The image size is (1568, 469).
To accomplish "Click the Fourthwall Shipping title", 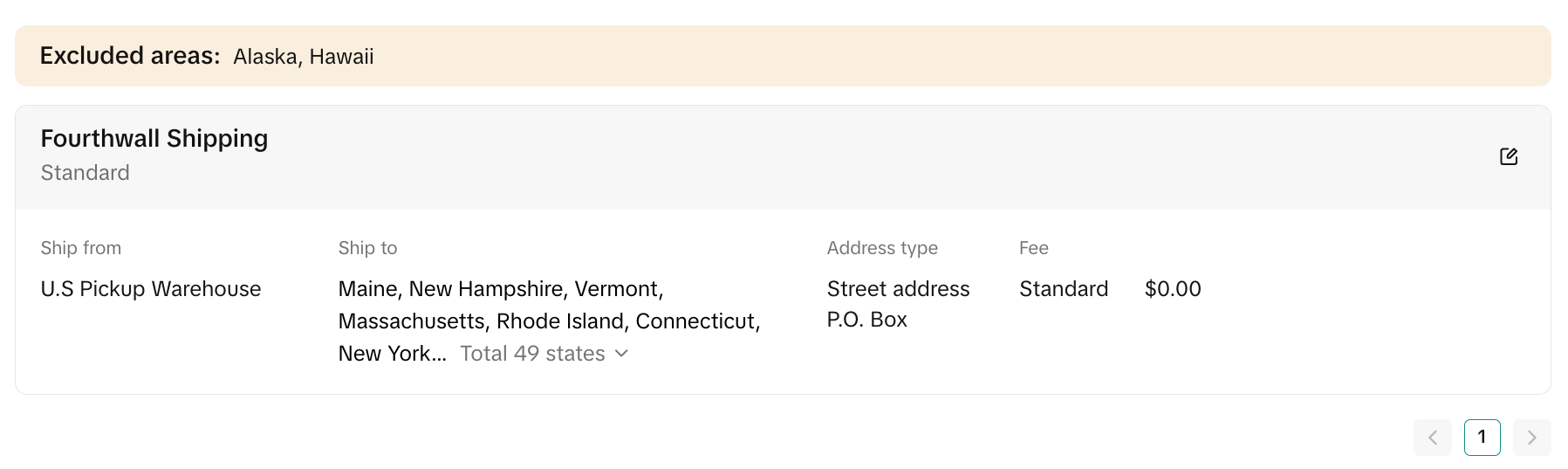I will pos(154,139).
